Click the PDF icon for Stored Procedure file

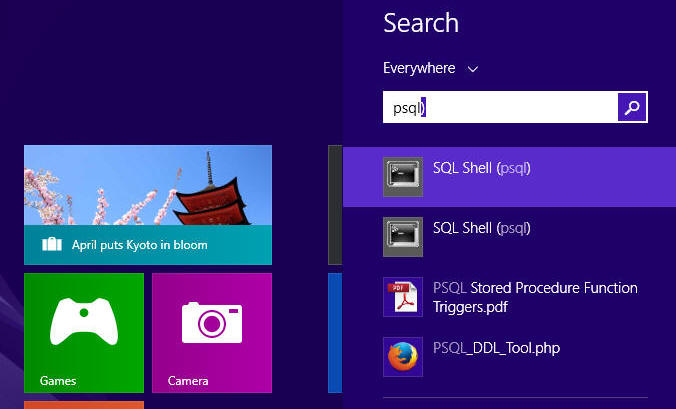tap(403, 297)
